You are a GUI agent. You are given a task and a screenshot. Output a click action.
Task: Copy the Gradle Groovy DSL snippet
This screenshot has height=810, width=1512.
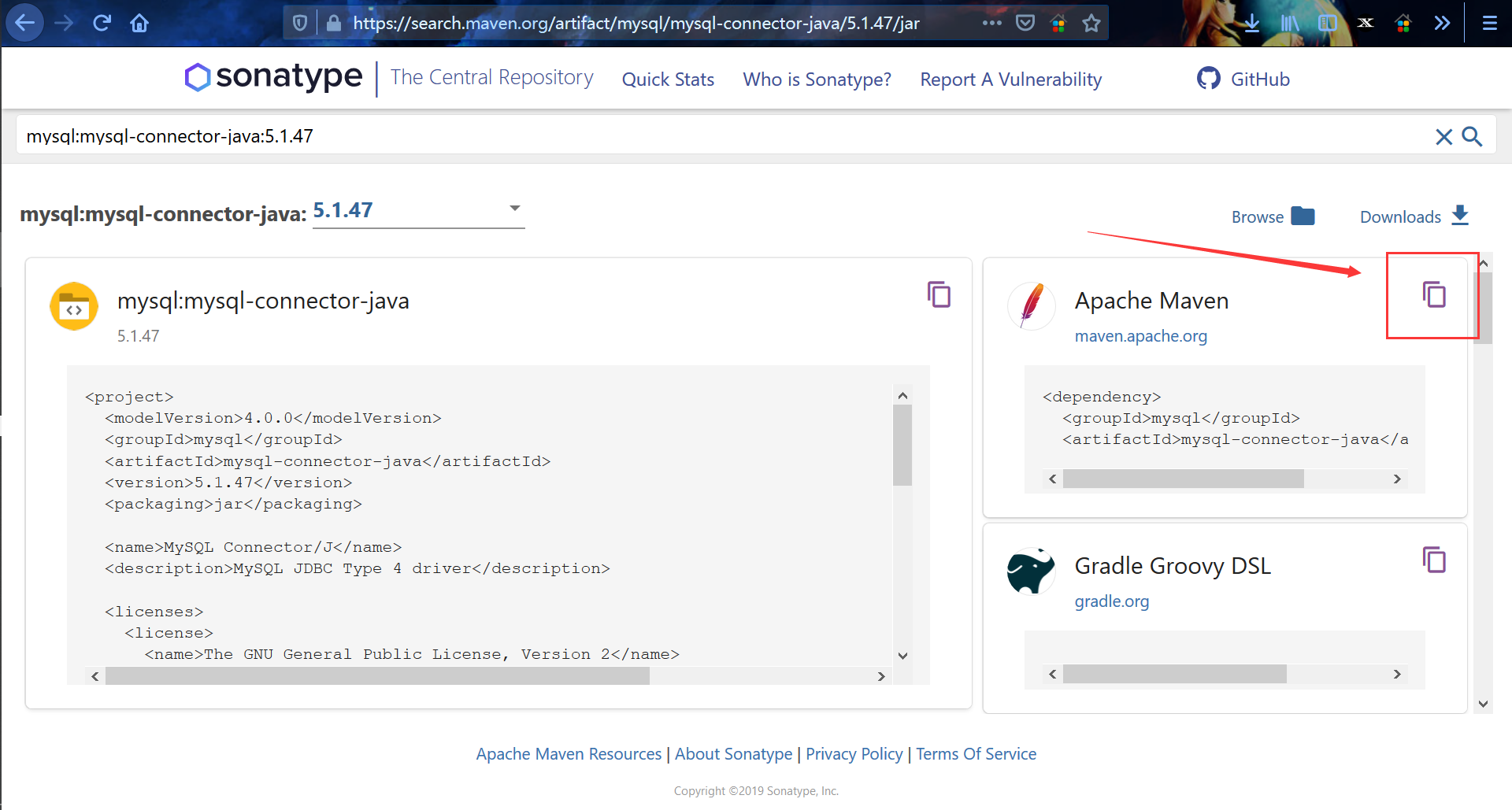pos(1434,560)
